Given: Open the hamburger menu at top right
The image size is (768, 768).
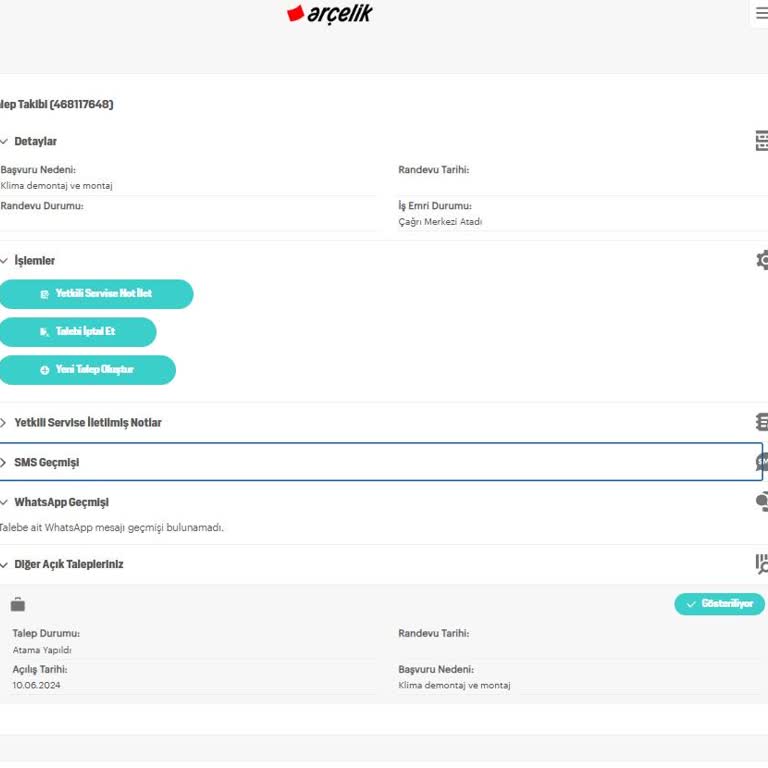Looking at the screenshot, I should coord(761,14).
